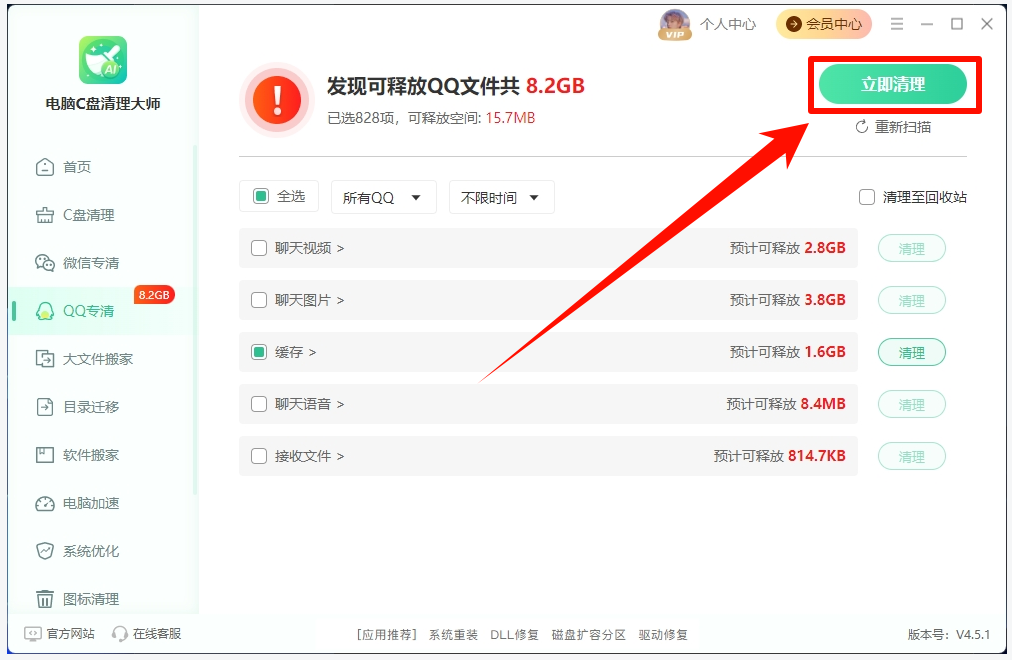The width and height of the screenshot is (1012, 660).
Task: Expand the 聊天图片 details chevron
Action: (340, 301)
